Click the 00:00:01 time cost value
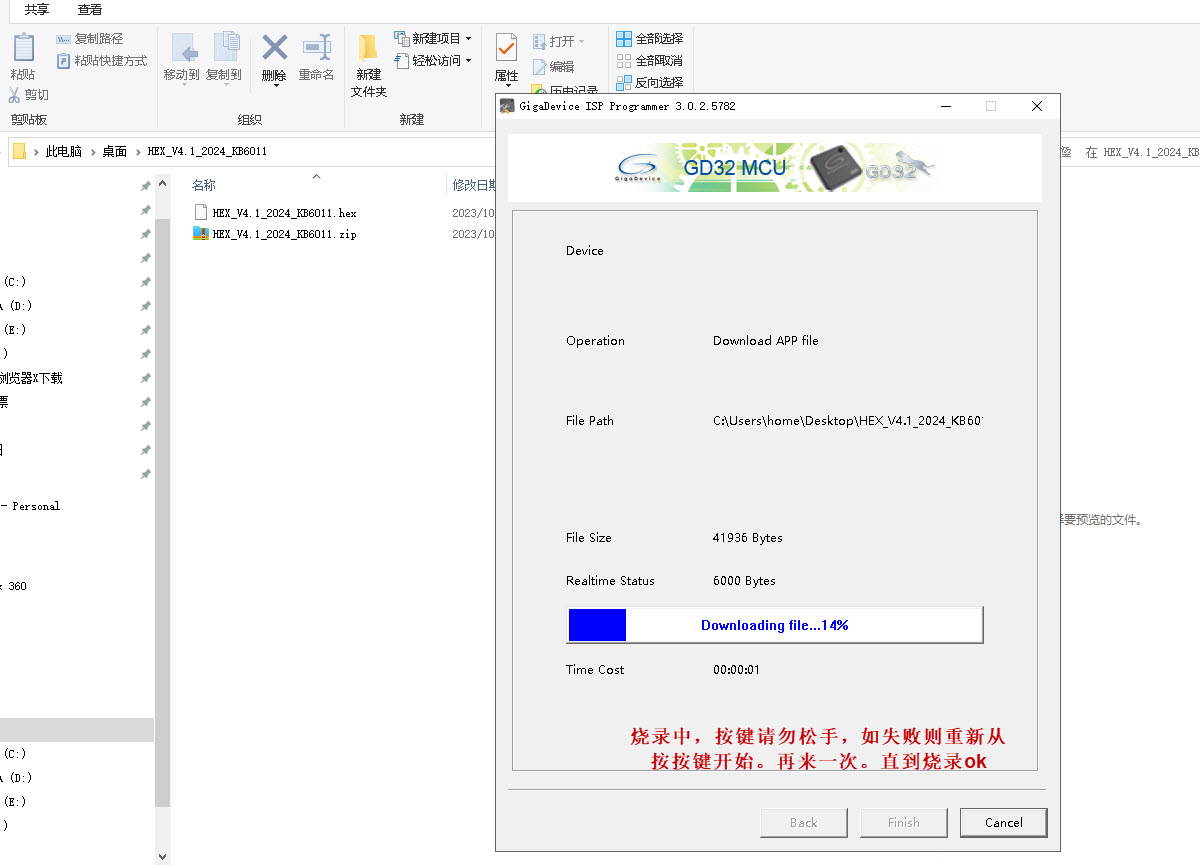The image size is (1200, 868). pyautogui.click(x=736, y=670)
